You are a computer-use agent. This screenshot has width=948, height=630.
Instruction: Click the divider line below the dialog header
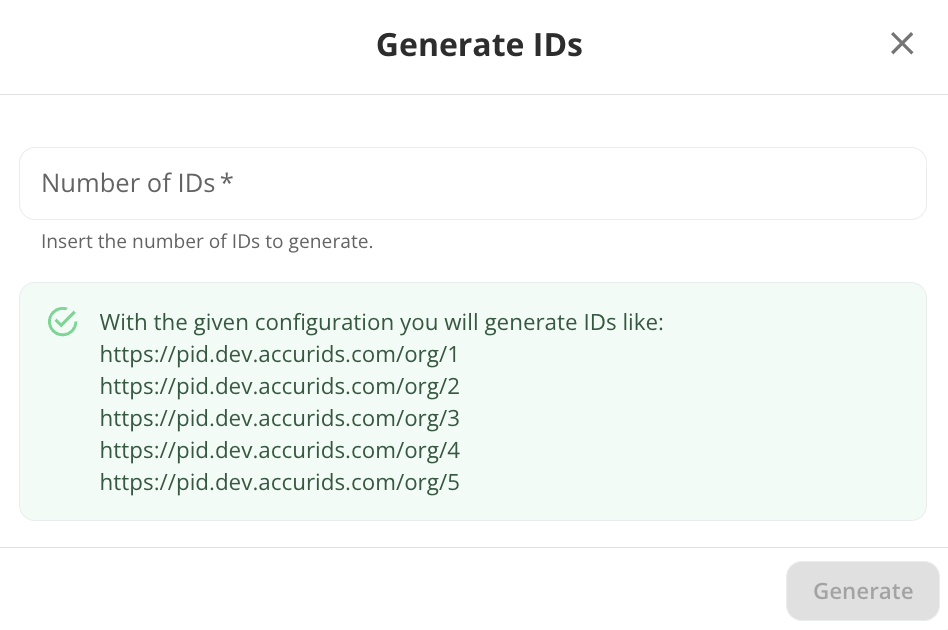(x=474, y=94)
